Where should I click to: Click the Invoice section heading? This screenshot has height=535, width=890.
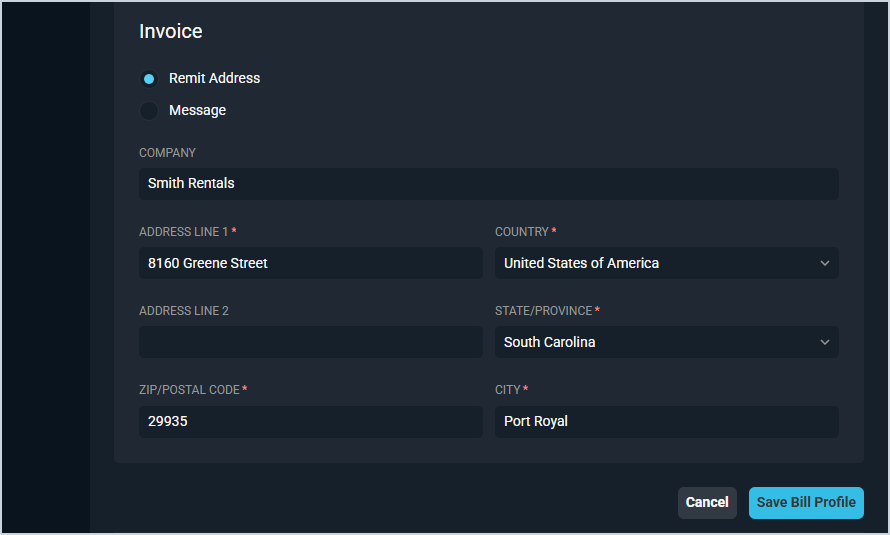(x=171, y=32)
